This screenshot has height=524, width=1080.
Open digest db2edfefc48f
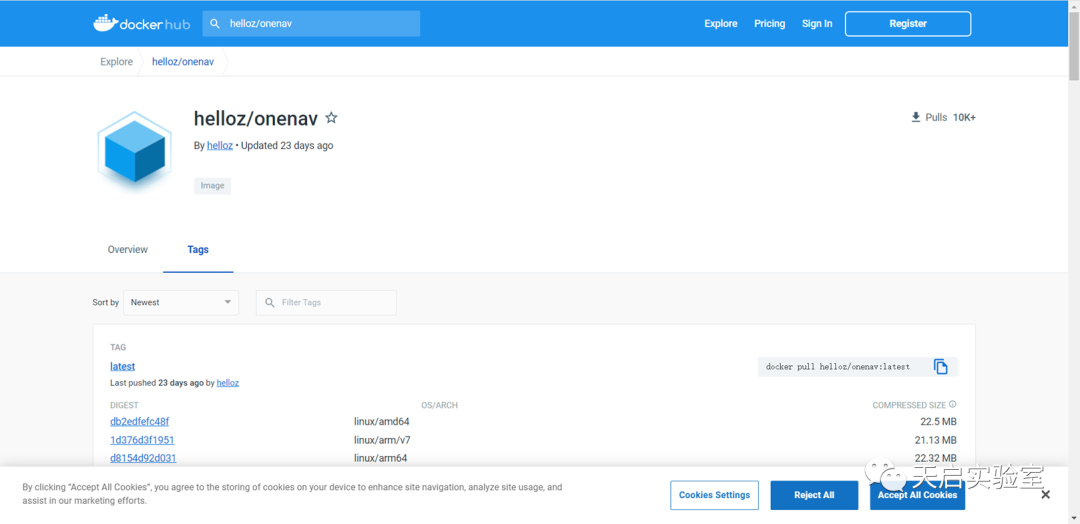tap(139, 421)
